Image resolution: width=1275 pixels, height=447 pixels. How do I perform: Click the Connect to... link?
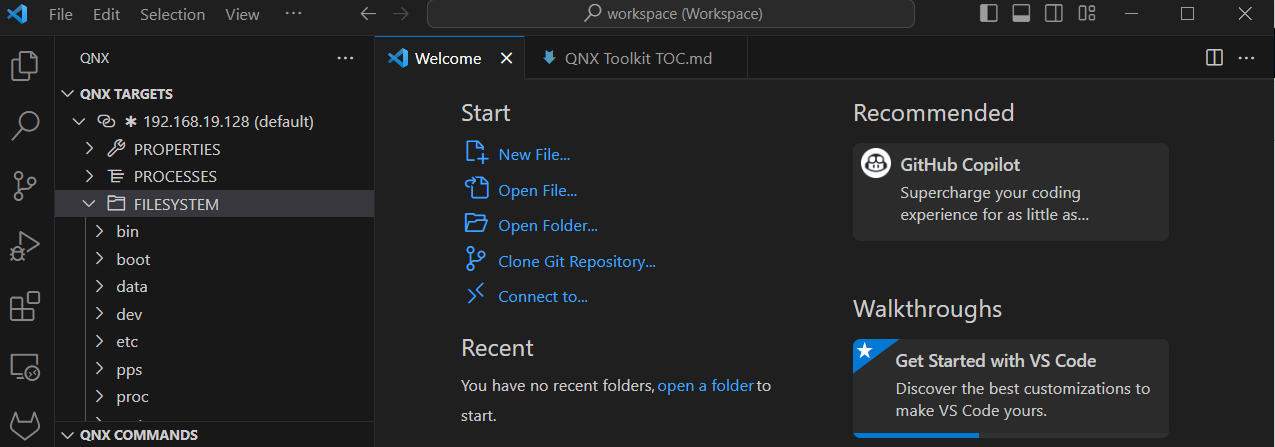click(x=543, y=296)
